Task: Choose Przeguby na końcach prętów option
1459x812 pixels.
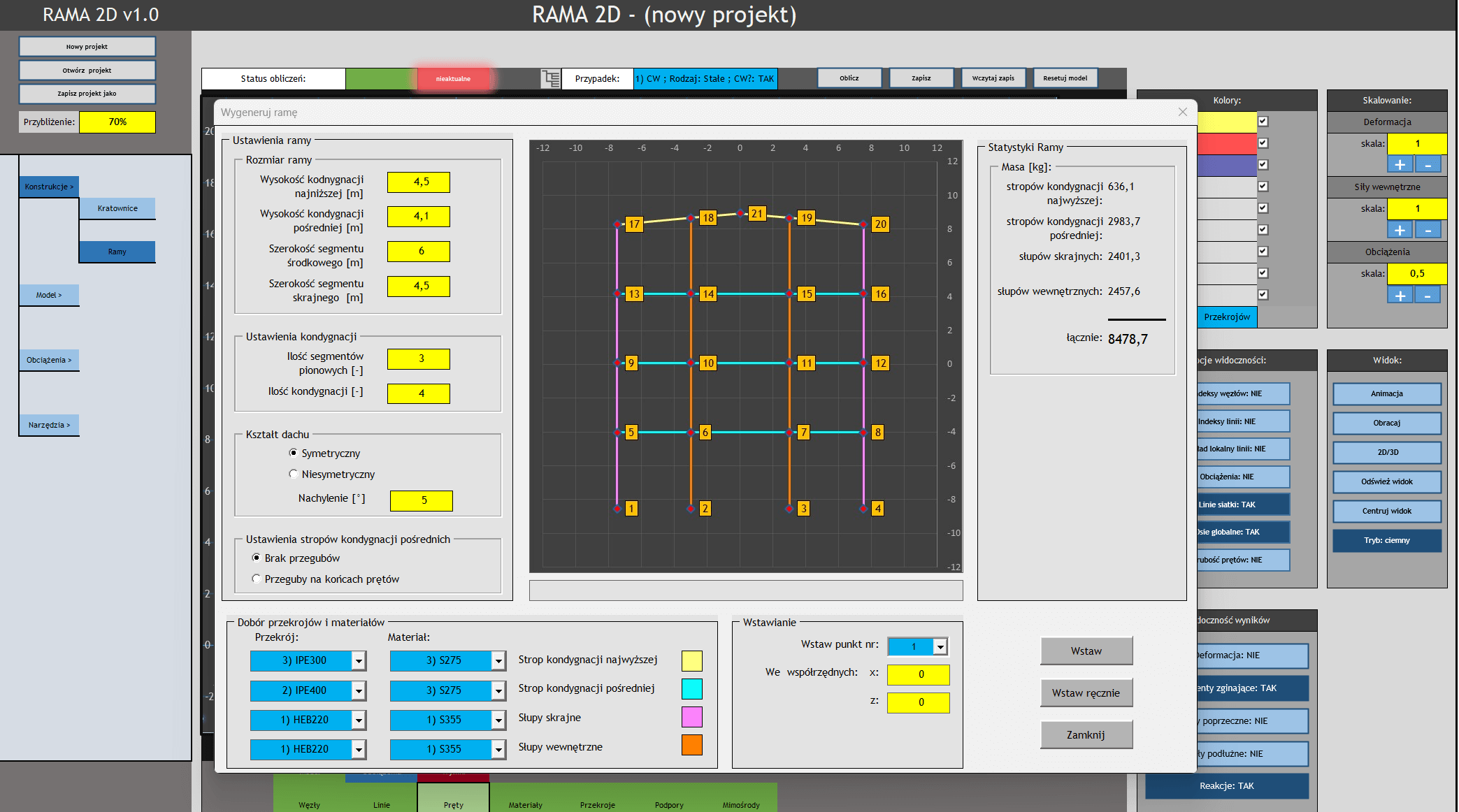Action: click(257, 579)
